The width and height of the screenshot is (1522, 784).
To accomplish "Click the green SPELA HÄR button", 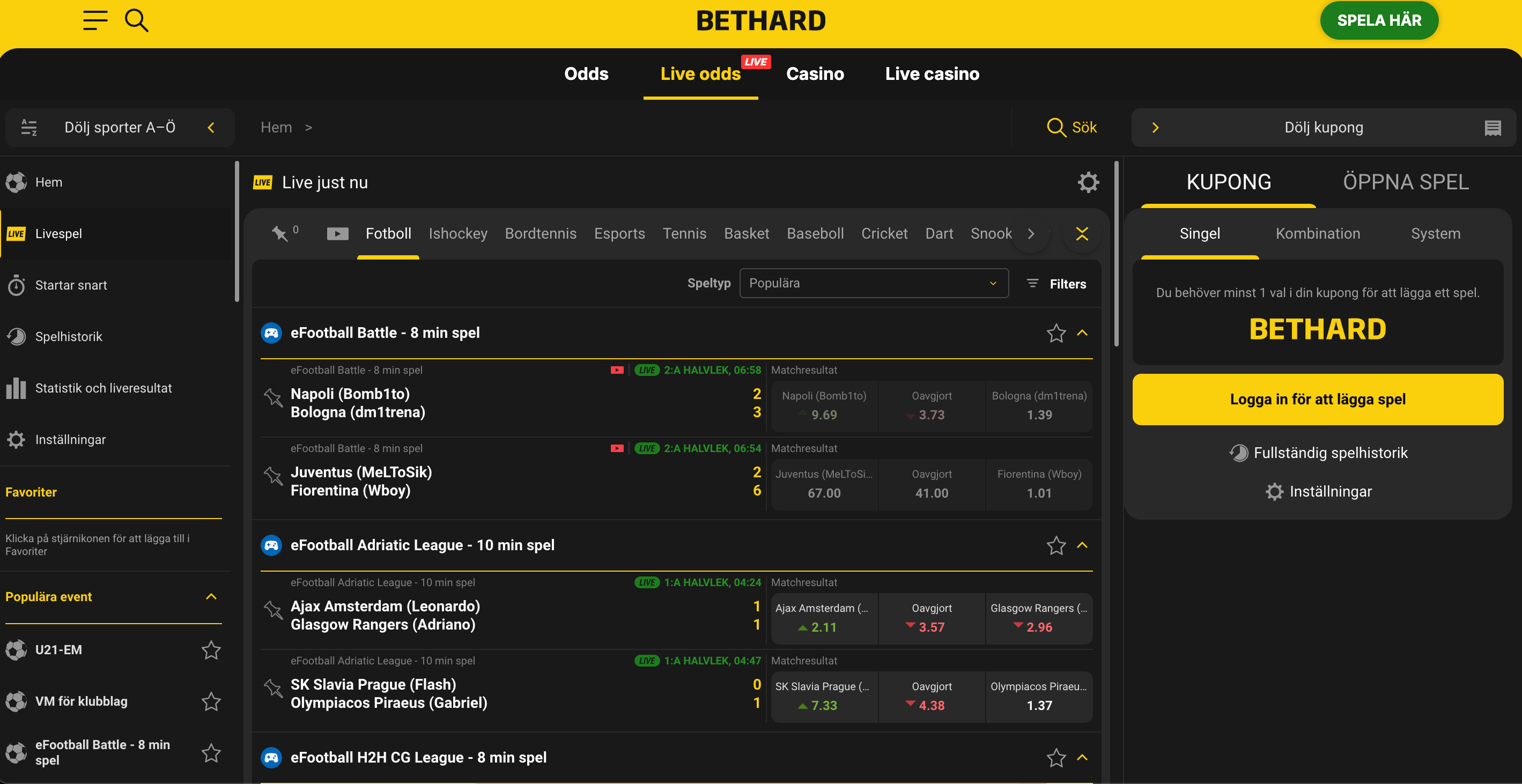I will tap(1379, 20).
